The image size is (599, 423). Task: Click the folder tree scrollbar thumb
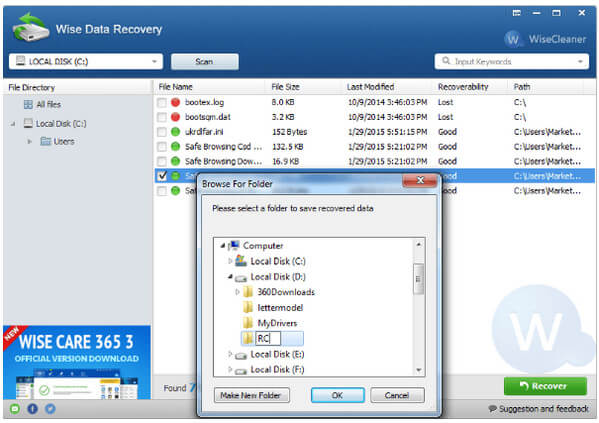[x=418, y=279]
